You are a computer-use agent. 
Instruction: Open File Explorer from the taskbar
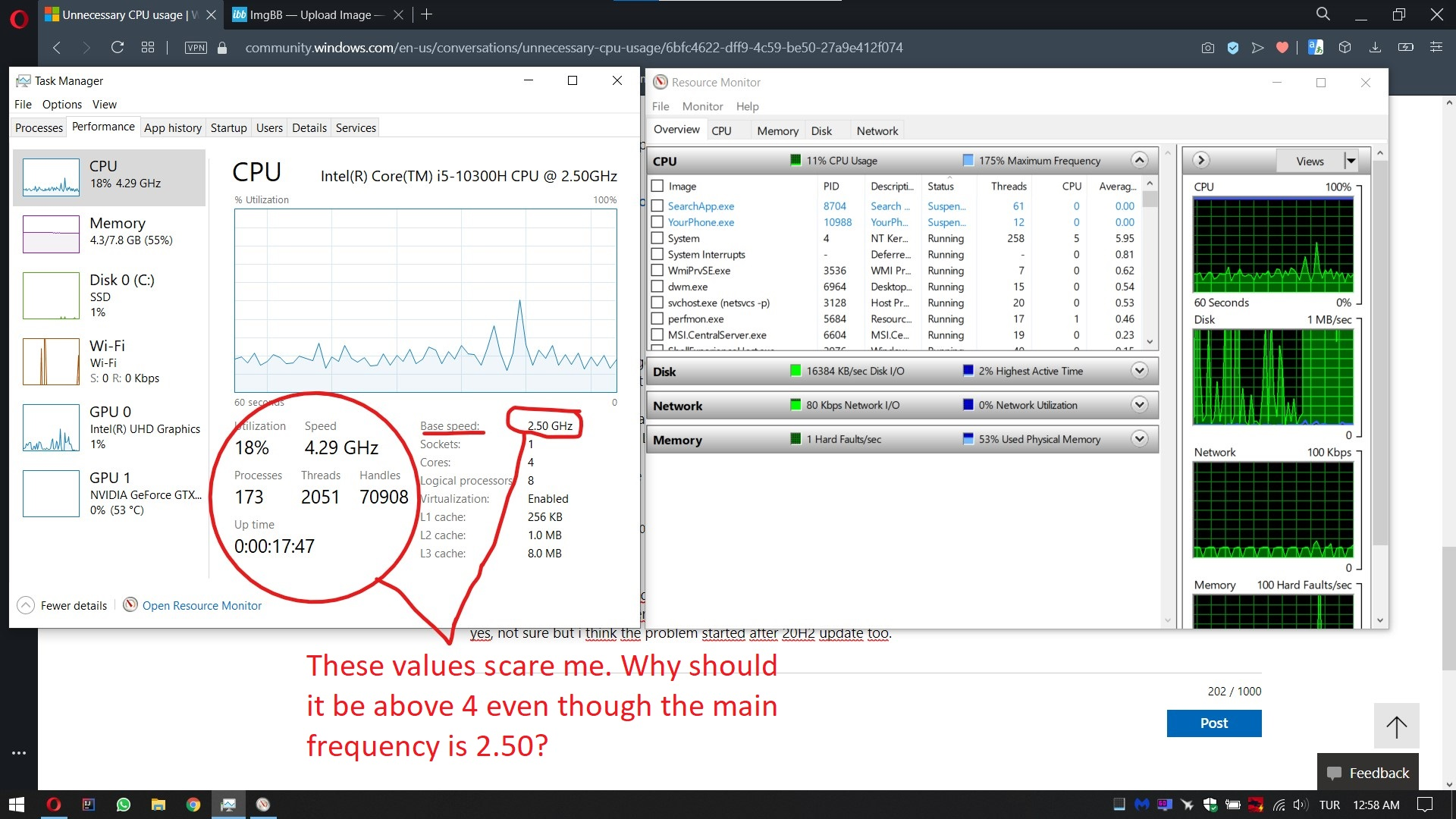pos(158,805)
